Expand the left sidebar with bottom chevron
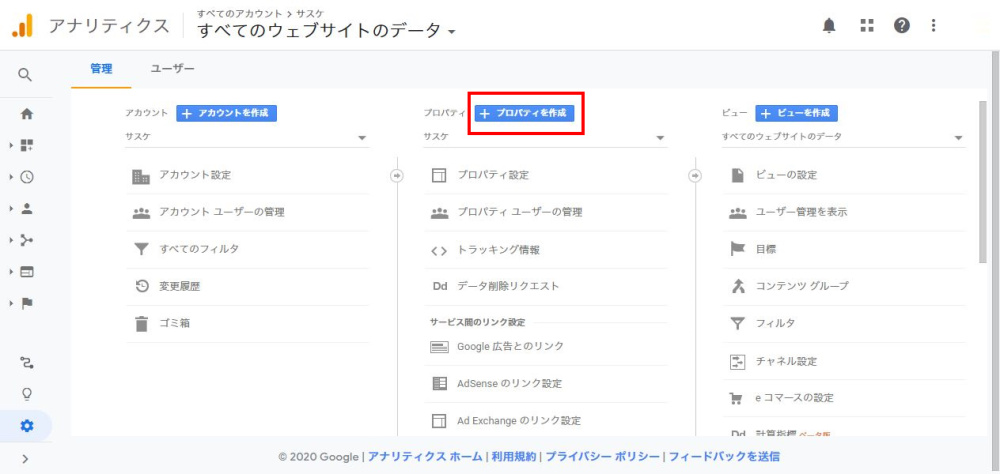The image size is (1000, 474). pos(26,459)
